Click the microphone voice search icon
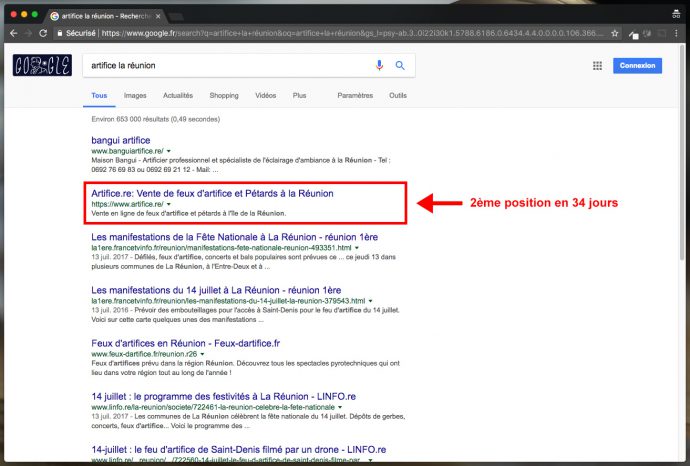Screen dimensions: 690x466 379,66
